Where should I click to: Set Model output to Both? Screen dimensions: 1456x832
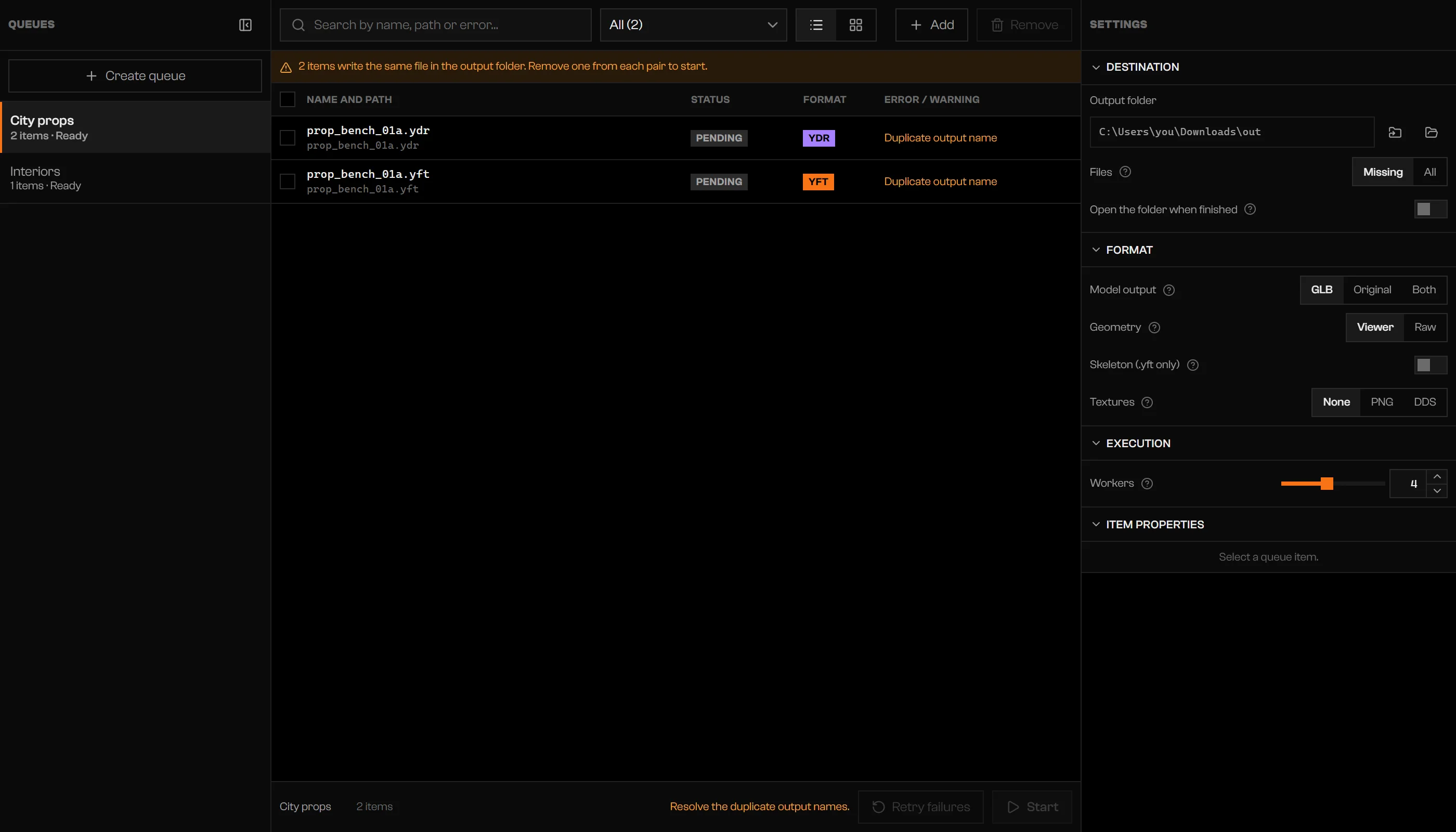click(x=1423, y=290)
